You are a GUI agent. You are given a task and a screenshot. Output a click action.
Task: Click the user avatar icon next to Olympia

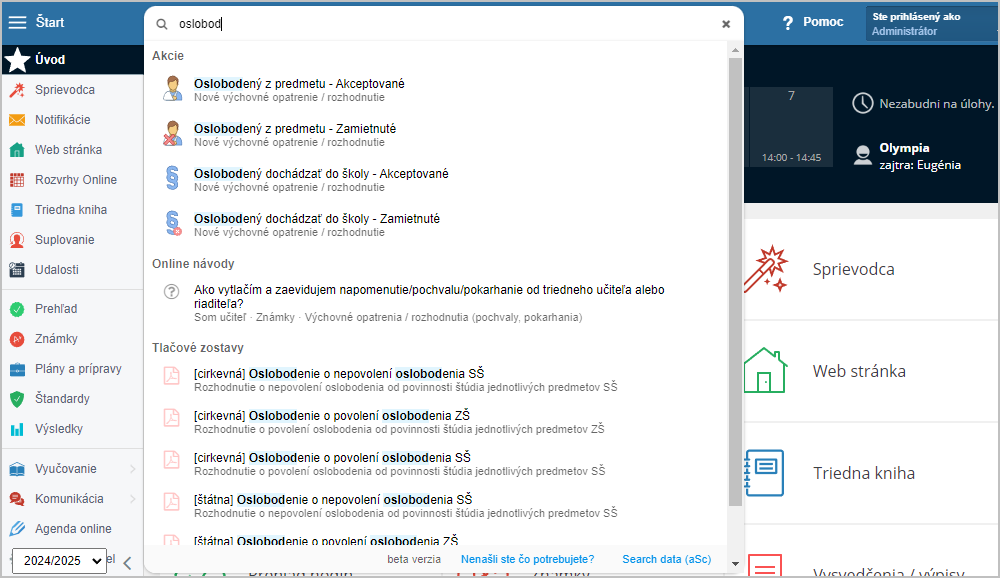pos(862,155)
